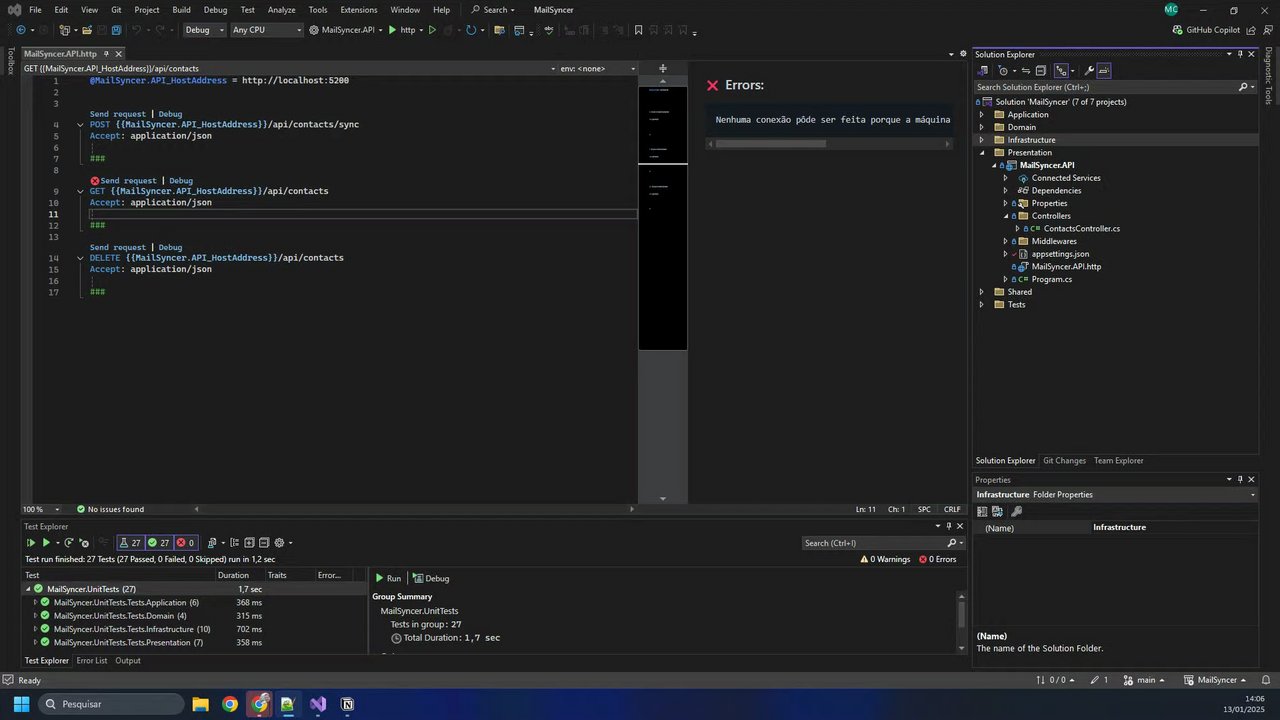Click the main branch button in status bar
The height and width of the screenshot is (720, 1280).
pyautogui.click(x=1145, y=680)
